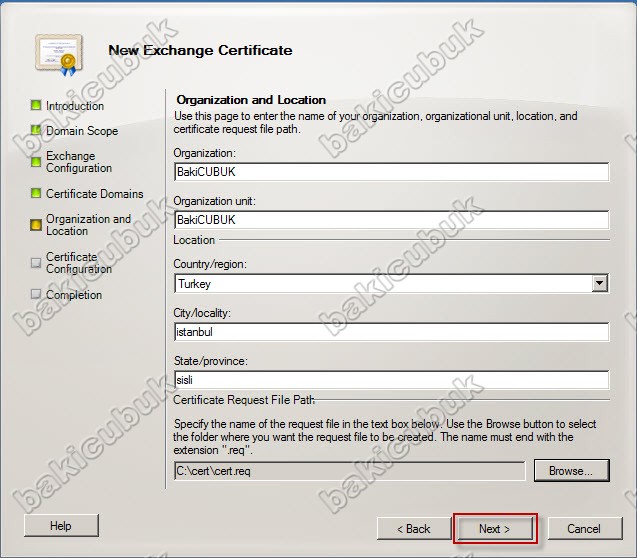The width and height of the screenshot is (637, 558).
Task: Click the Organization unit: field label
Action: tap(214, 201)
